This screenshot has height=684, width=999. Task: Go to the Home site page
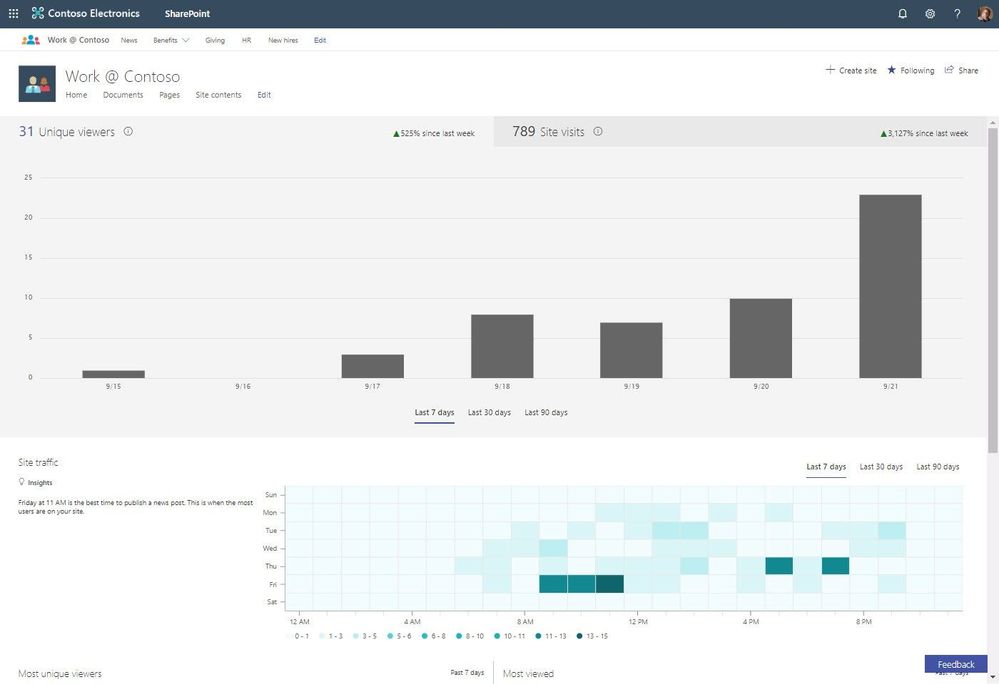click(x=76, y=95)
